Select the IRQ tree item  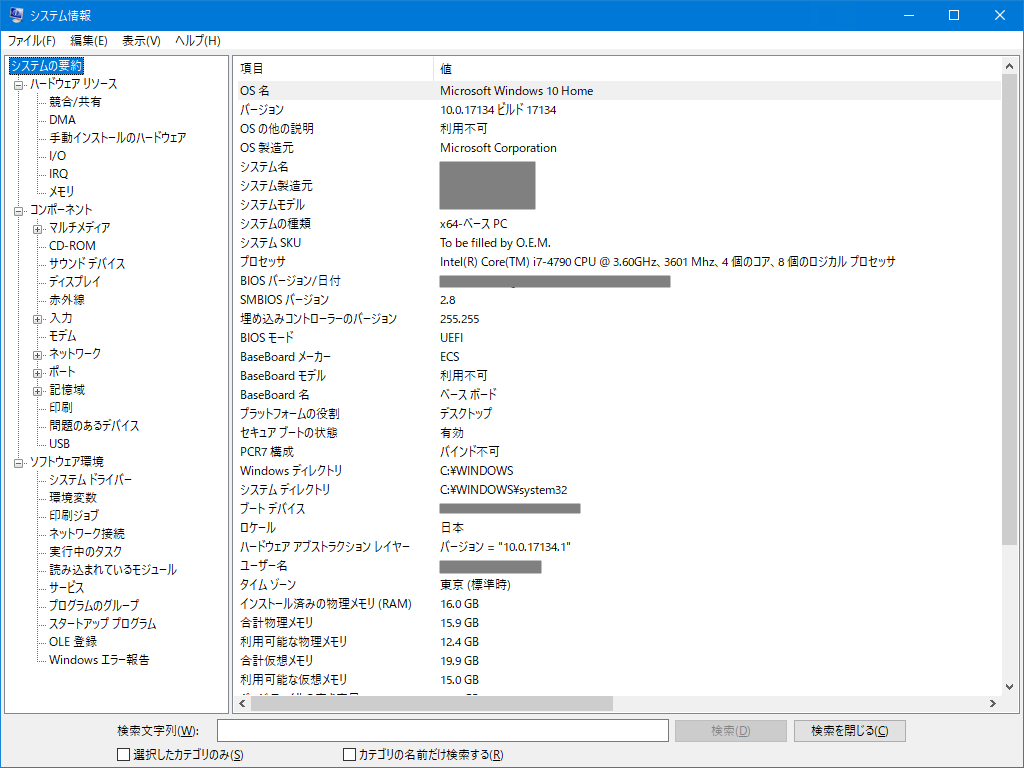[57, 173]
